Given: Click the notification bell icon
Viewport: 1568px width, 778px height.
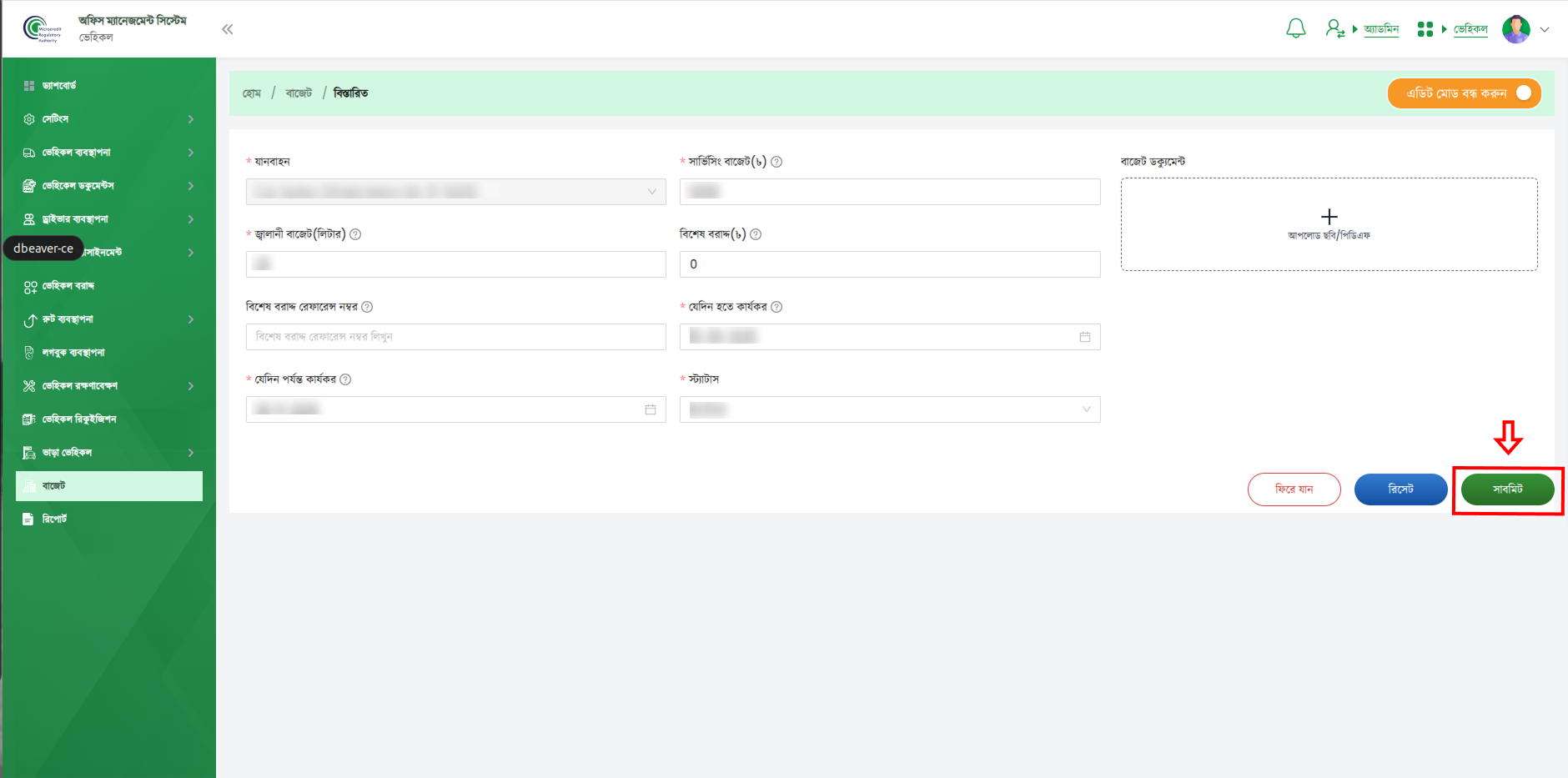Looking at the screenshot, I should [1295, 29].
